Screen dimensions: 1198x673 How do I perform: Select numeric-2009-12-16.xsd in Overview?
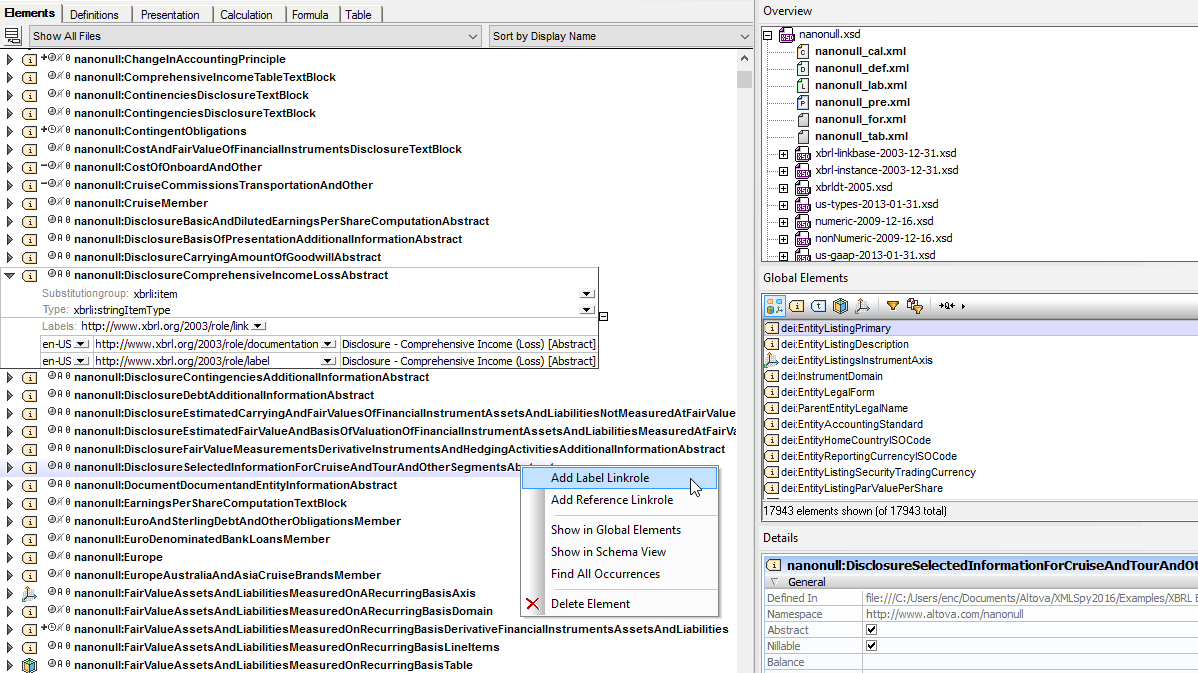tap(873, 222)
